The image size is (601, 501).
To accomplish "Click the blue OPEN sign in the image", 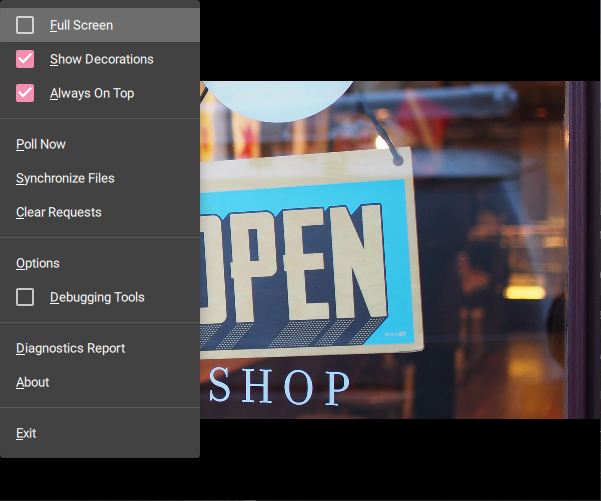I will point(300,260).
